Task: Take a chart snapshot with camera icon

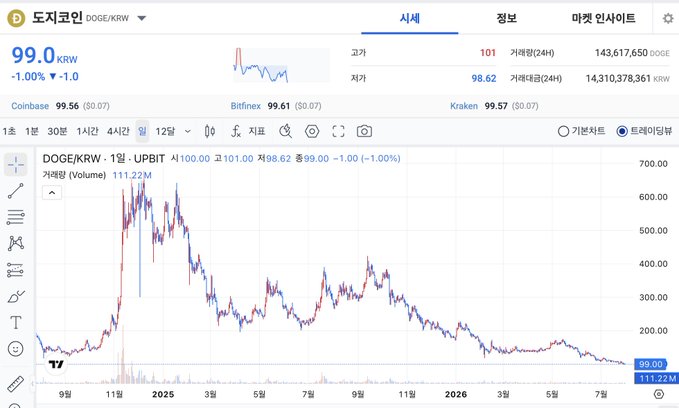Action: [x=364, y=131]
